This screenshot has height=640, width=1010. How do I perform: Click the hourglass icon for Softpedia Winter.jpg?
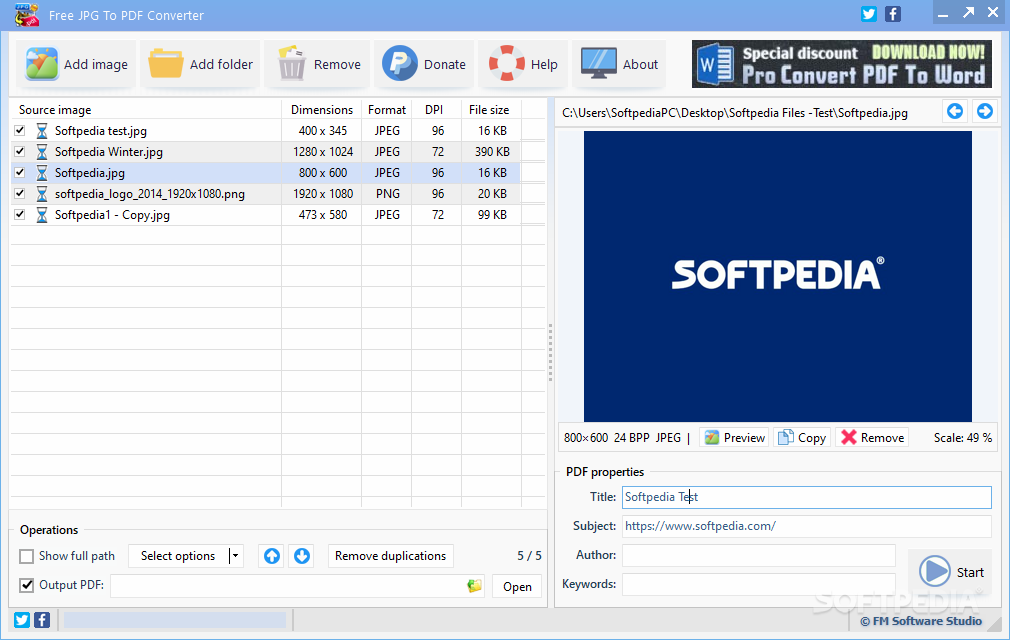coord(42,152)
